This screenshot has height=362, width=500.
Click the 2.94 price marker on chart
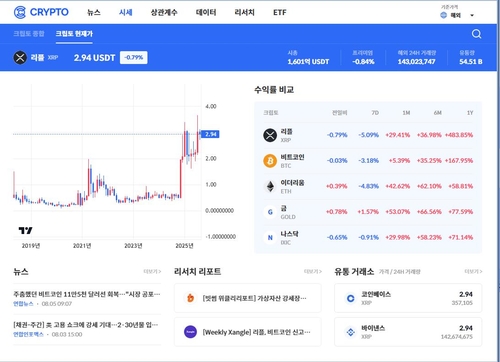[x=211, y=134]
